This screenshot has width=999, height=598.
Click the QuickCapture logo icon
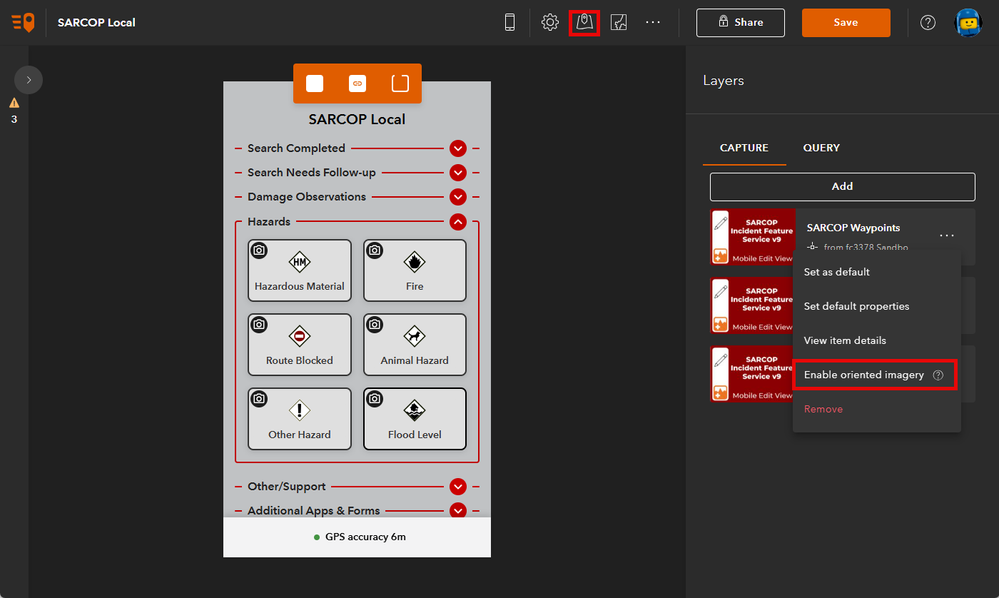pos(23,22)
